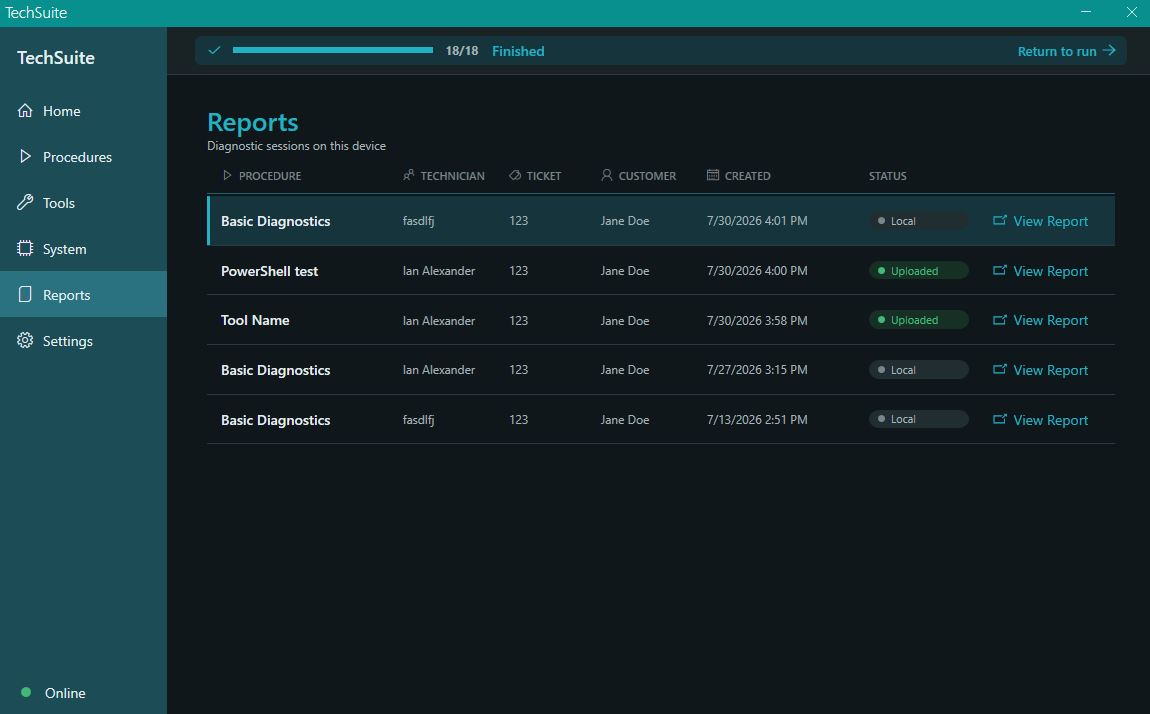Click the System chip icon
1150x714 pixels.
point(25,249)
